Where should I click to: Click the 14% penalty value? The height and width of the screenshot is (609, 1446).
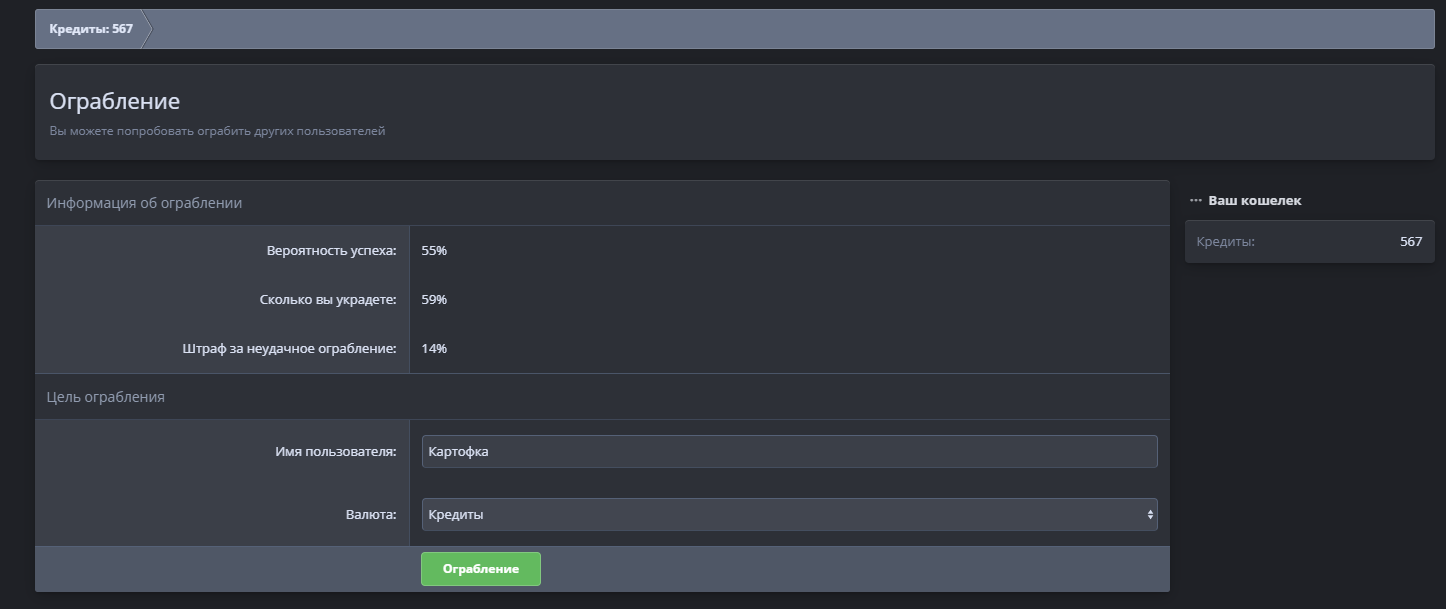pyautogui.click(x=434, y=349)
